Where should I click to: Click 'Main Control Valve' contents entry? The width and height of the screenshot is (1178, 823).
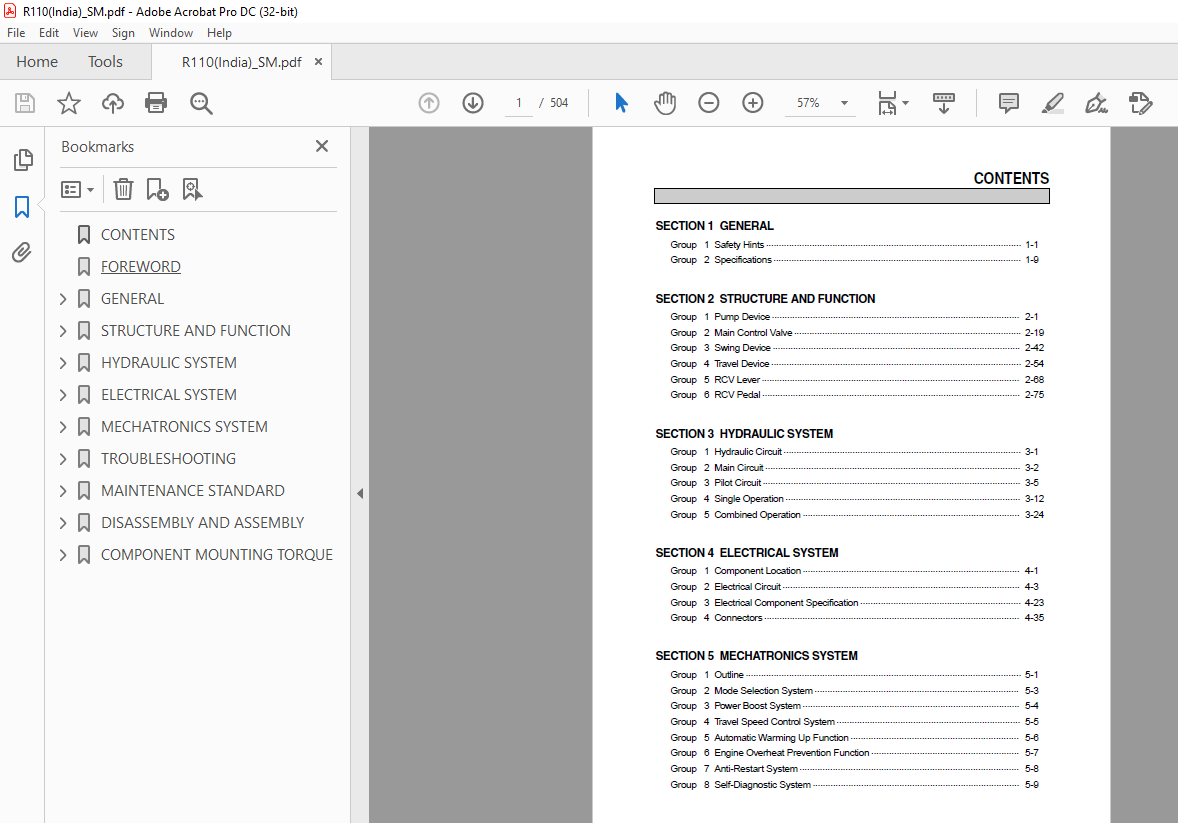(x=753, y=333)
